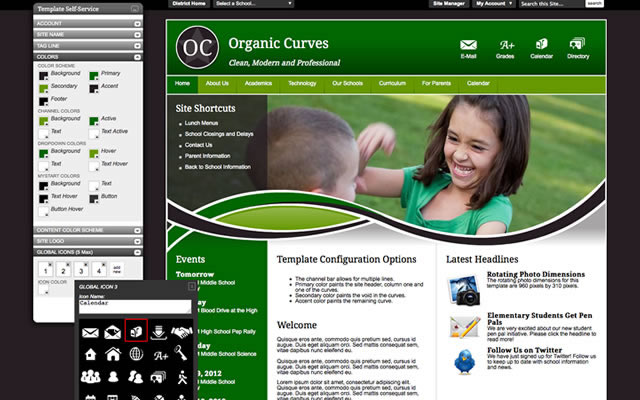Select the globe icon in icon picker
Image resolution: width=640 pixels, height=400 pixels.
click(x=136, y=353)
